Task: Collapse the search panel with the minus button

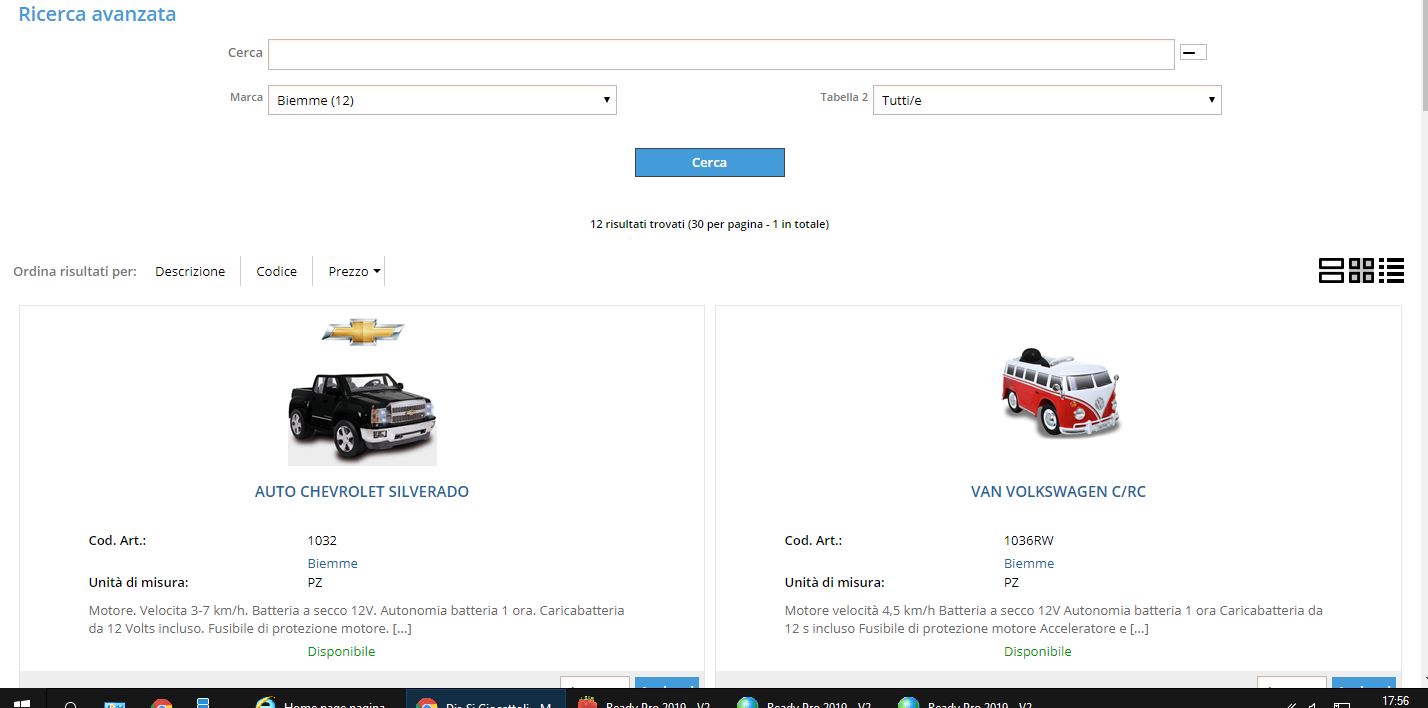Action: (1193, 52)
